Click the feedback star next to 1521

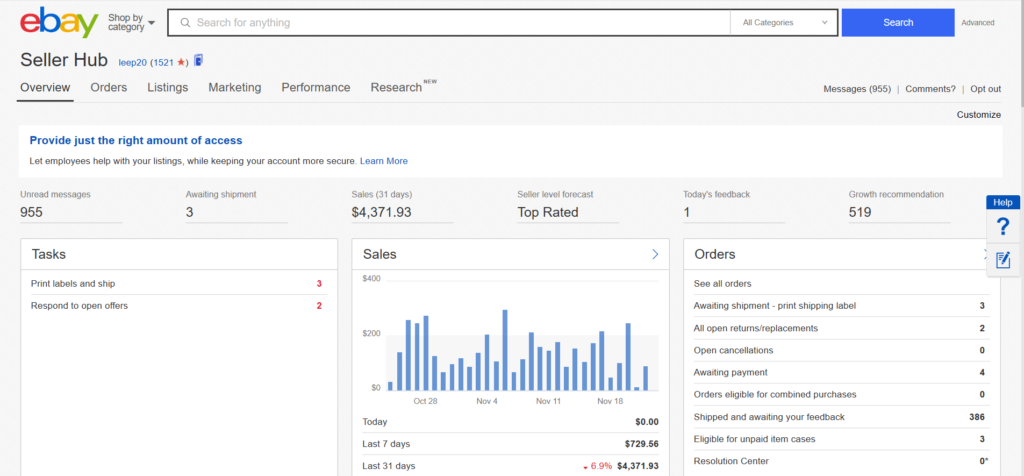coord(181,62)
